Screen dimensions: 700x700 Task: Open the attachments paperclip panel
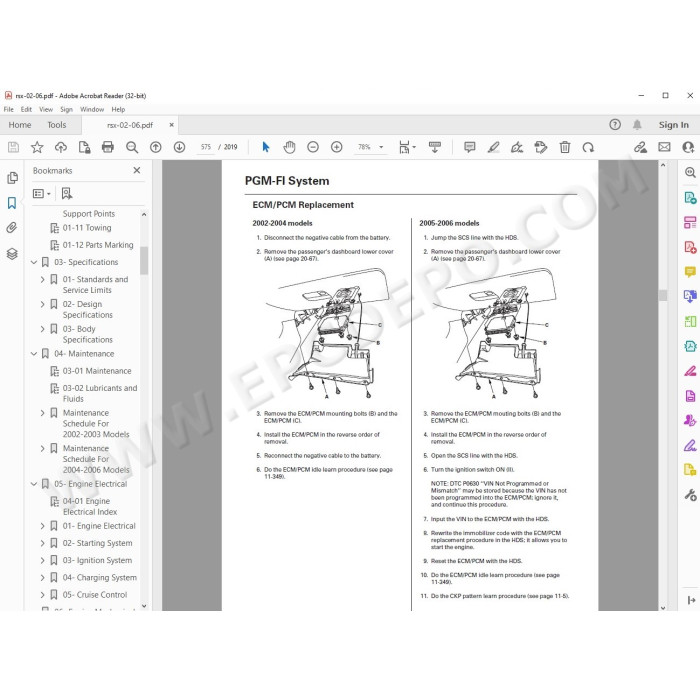tap(12, 228)
